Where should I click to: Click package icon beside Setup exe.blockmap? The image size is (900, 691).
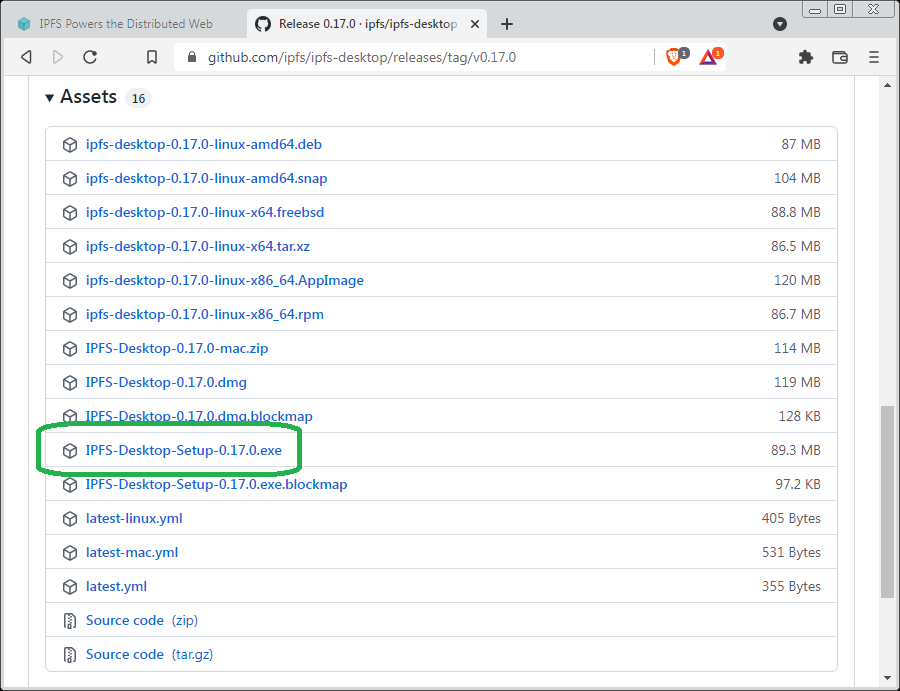pos(70,485)
